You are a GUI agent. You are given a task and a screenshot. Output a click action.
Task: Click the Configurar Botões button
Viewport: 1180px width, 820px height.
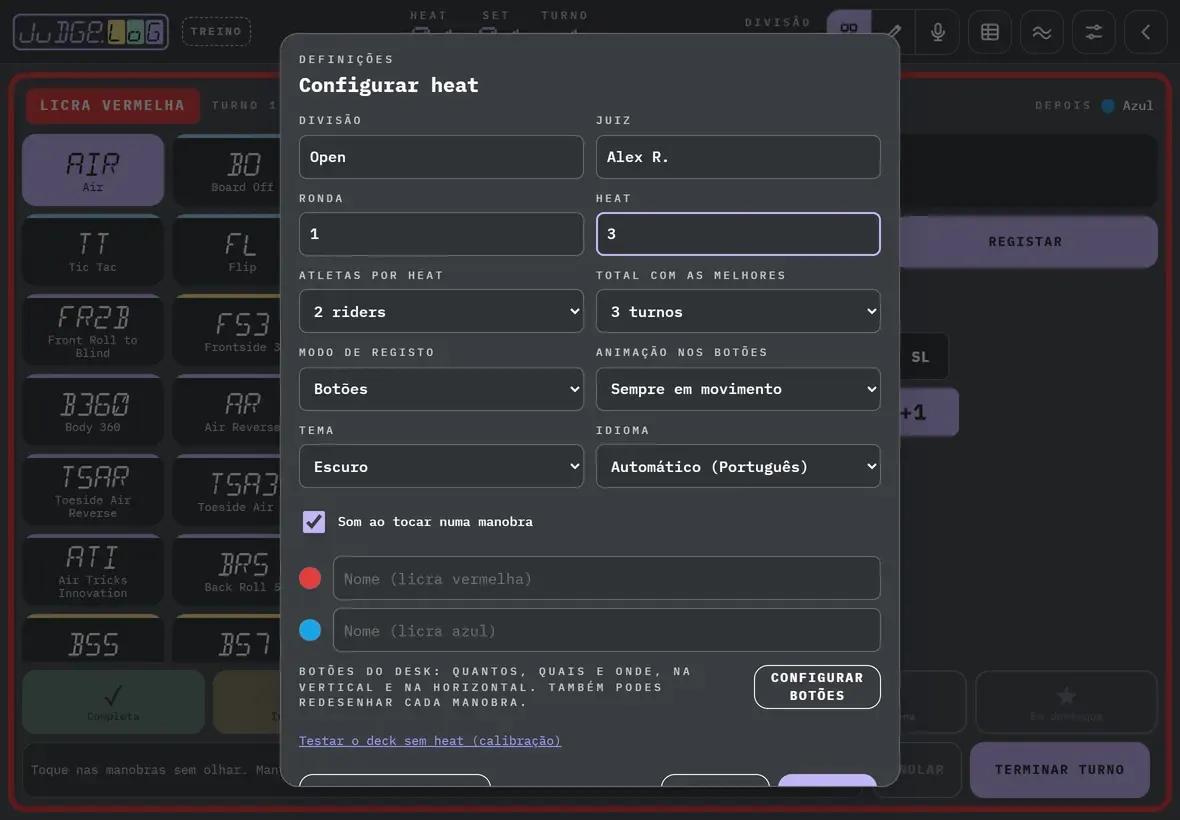(x=817, y=687)
